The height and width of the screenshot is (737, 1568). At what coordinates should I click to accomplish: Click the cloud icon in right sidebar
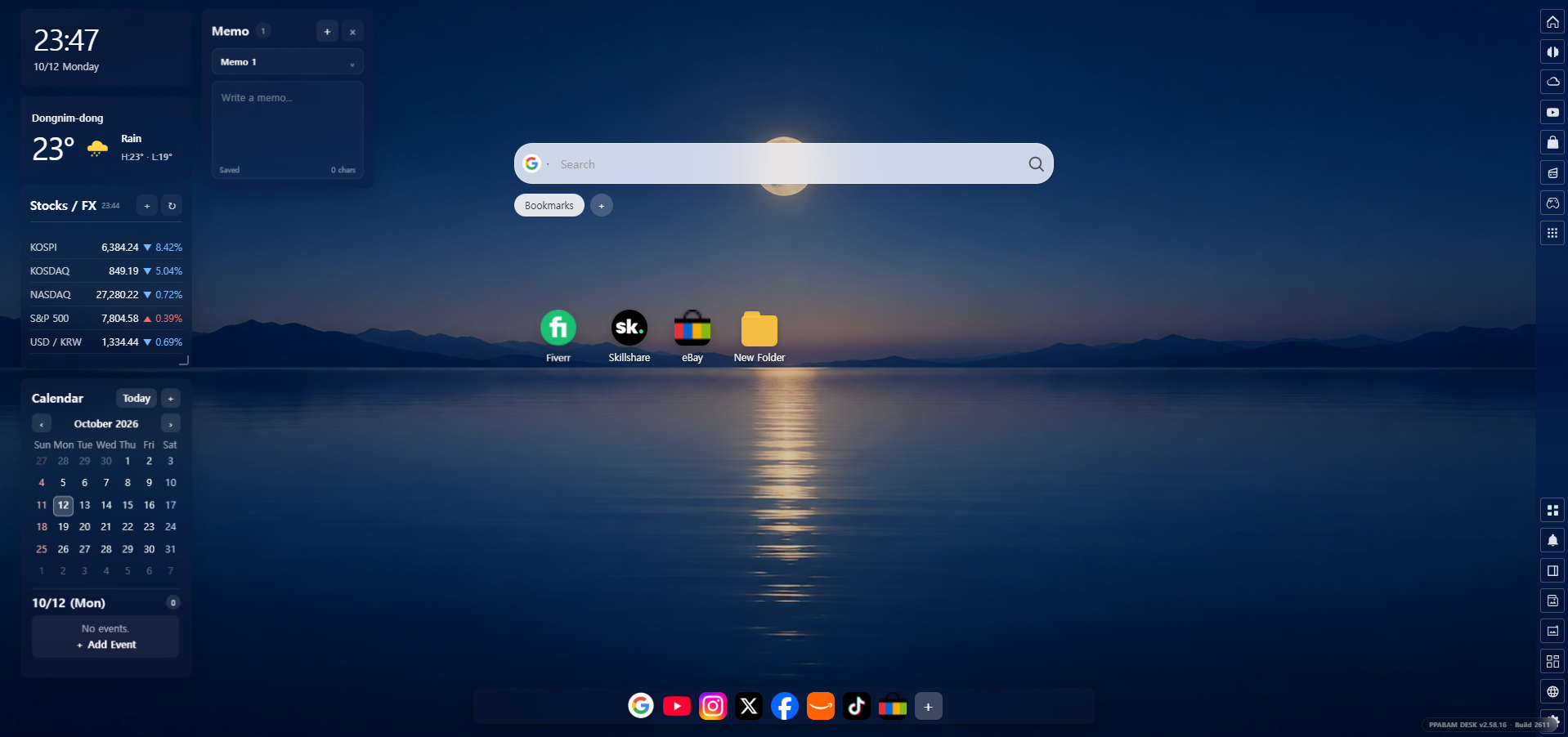1552,82
